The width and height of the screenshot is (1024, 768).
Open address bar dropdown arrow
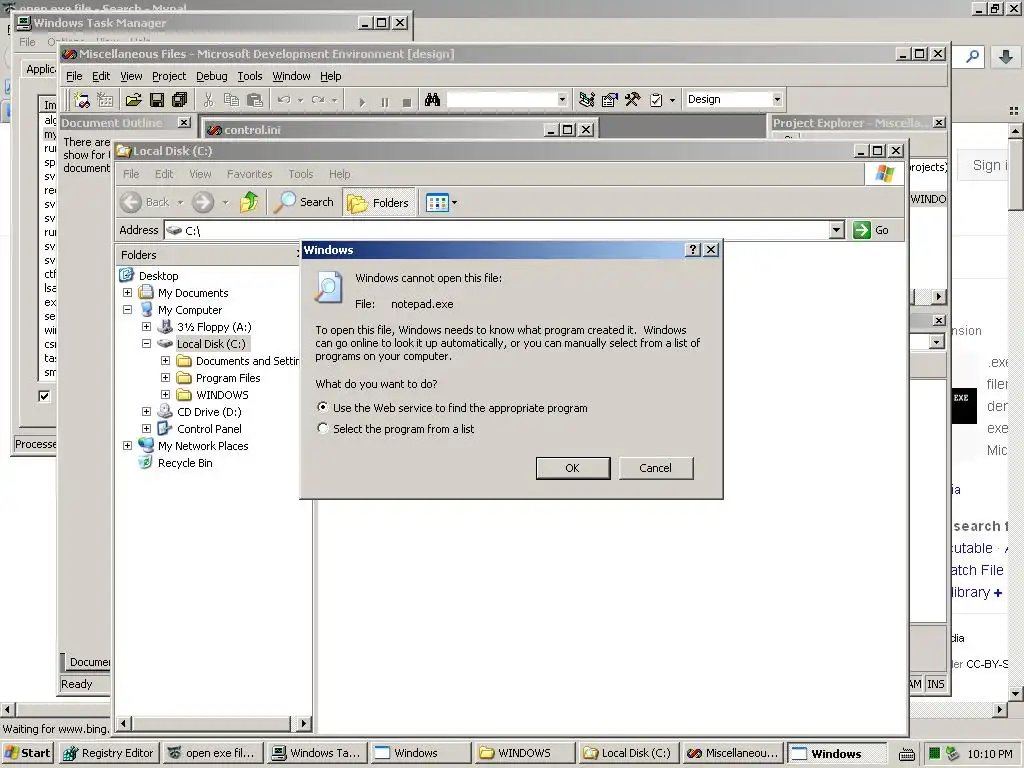(x=837, y=230)
